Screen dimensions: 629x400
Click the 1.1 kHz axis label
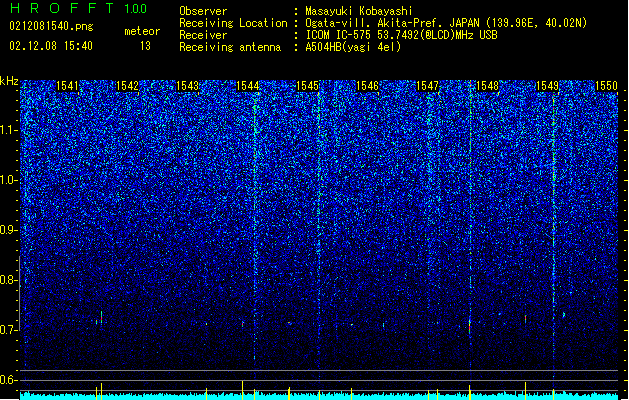pyautogui.click(x=8, y=130)
